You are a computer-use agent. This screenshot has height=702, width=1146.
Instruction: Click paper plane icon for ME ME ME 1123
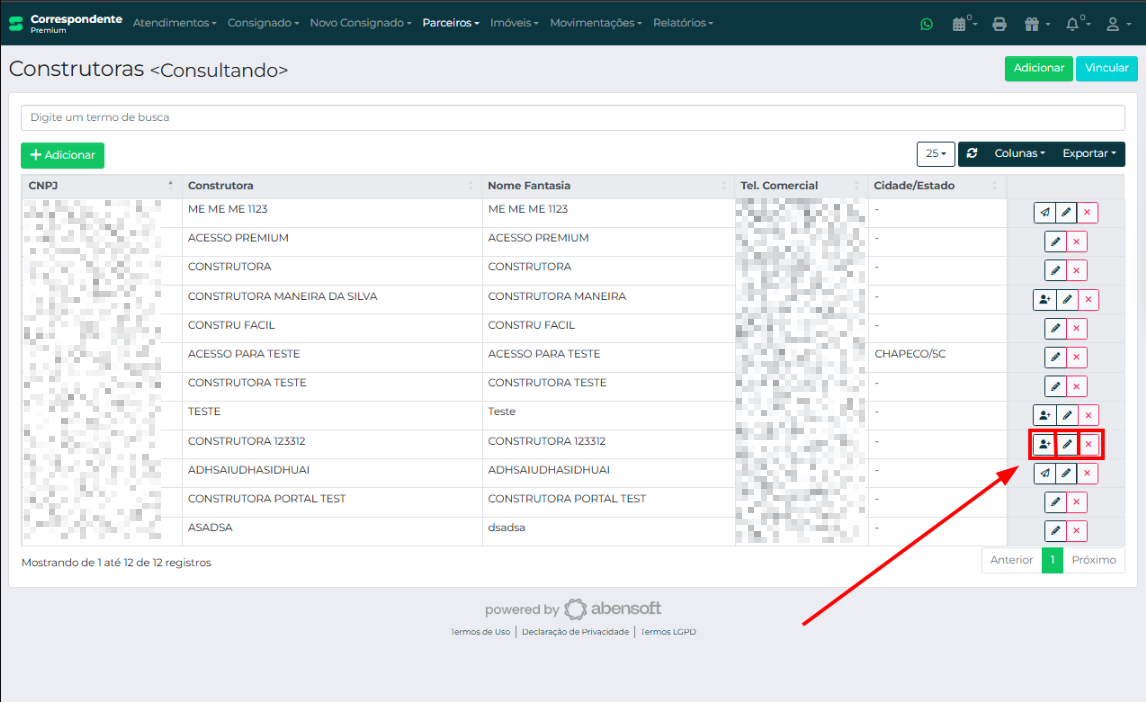pos(1044,212)
